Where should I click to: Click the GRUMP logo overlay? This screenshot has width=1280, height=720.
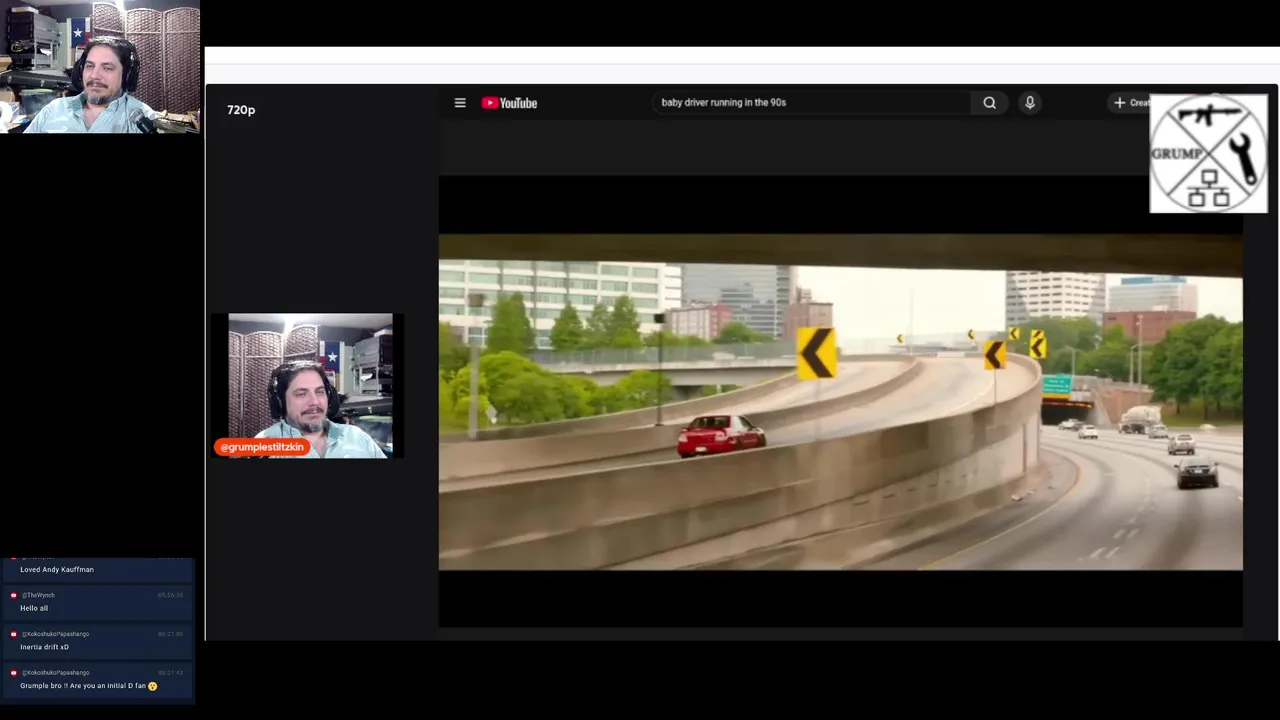tap(1208, 153)
